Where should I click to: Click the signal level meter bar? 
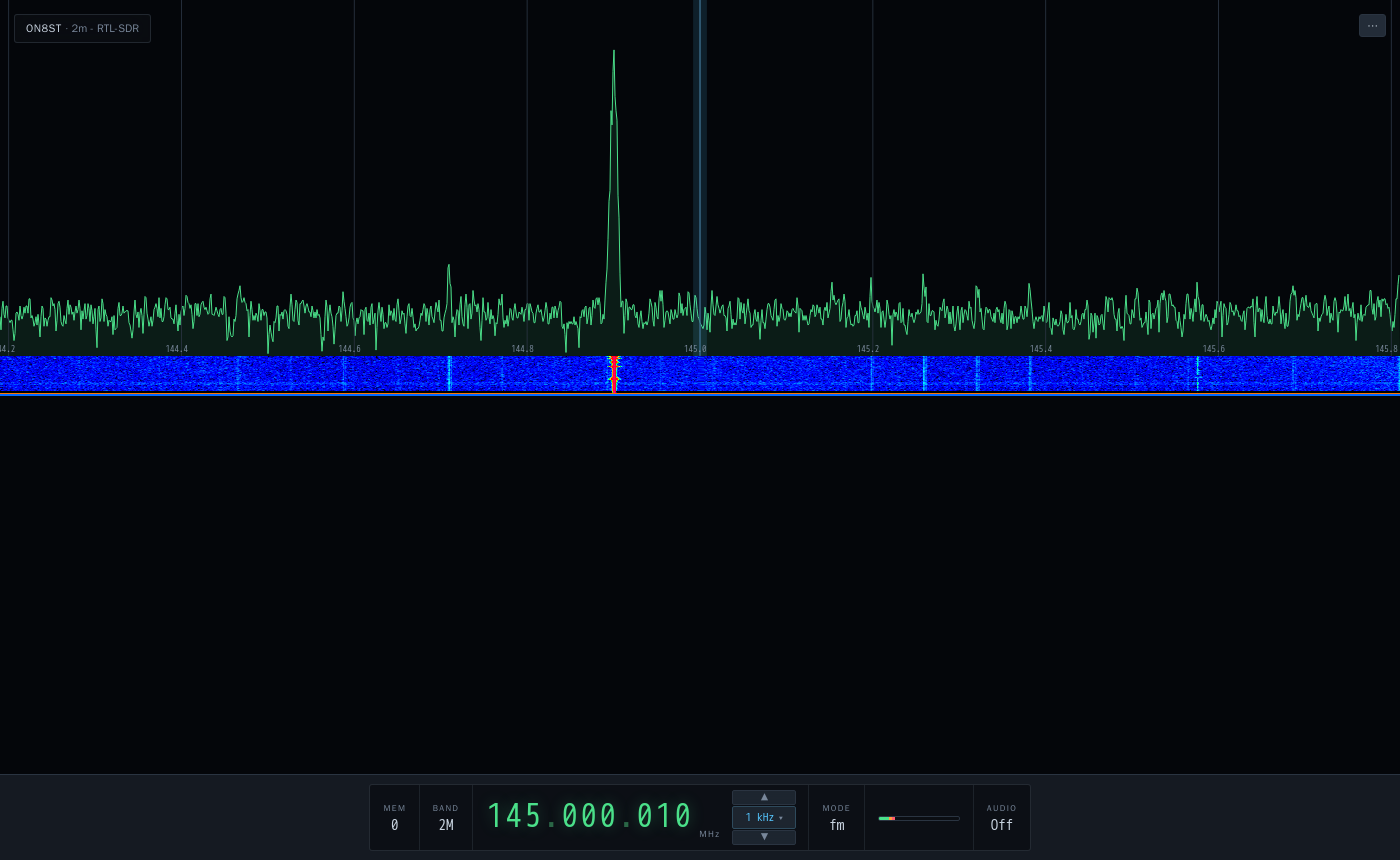coord(919,818)
